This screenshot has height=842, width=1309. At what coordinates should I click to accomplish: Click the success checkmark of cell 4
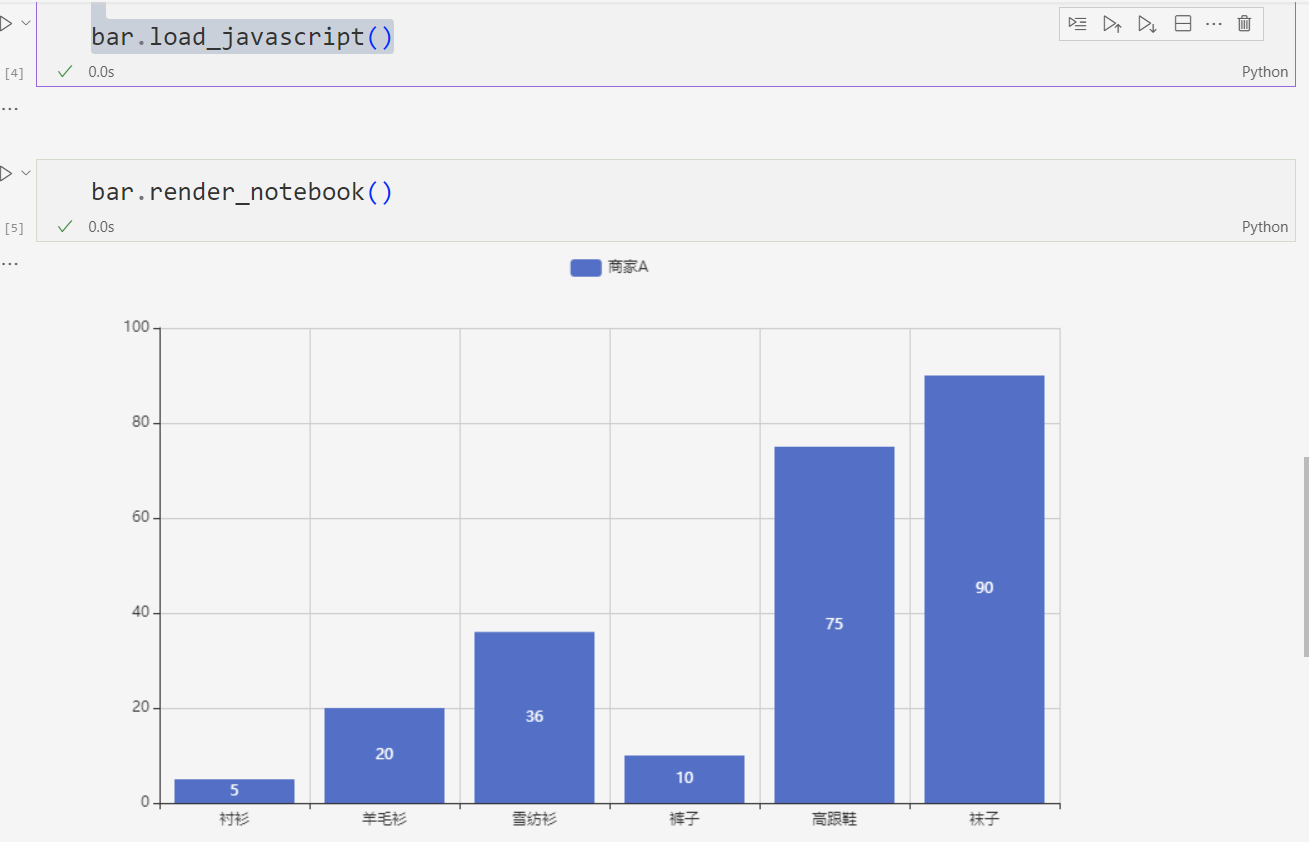(66, 71)
